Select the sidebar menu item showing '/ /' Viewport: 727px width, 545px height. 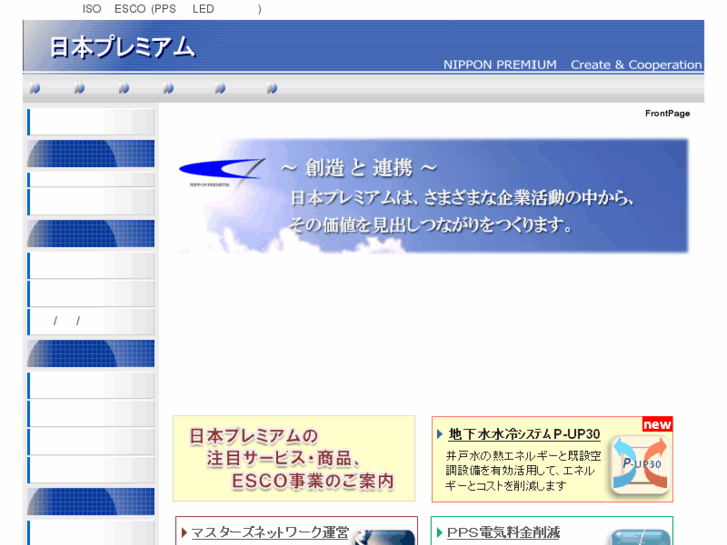(91, 321)
